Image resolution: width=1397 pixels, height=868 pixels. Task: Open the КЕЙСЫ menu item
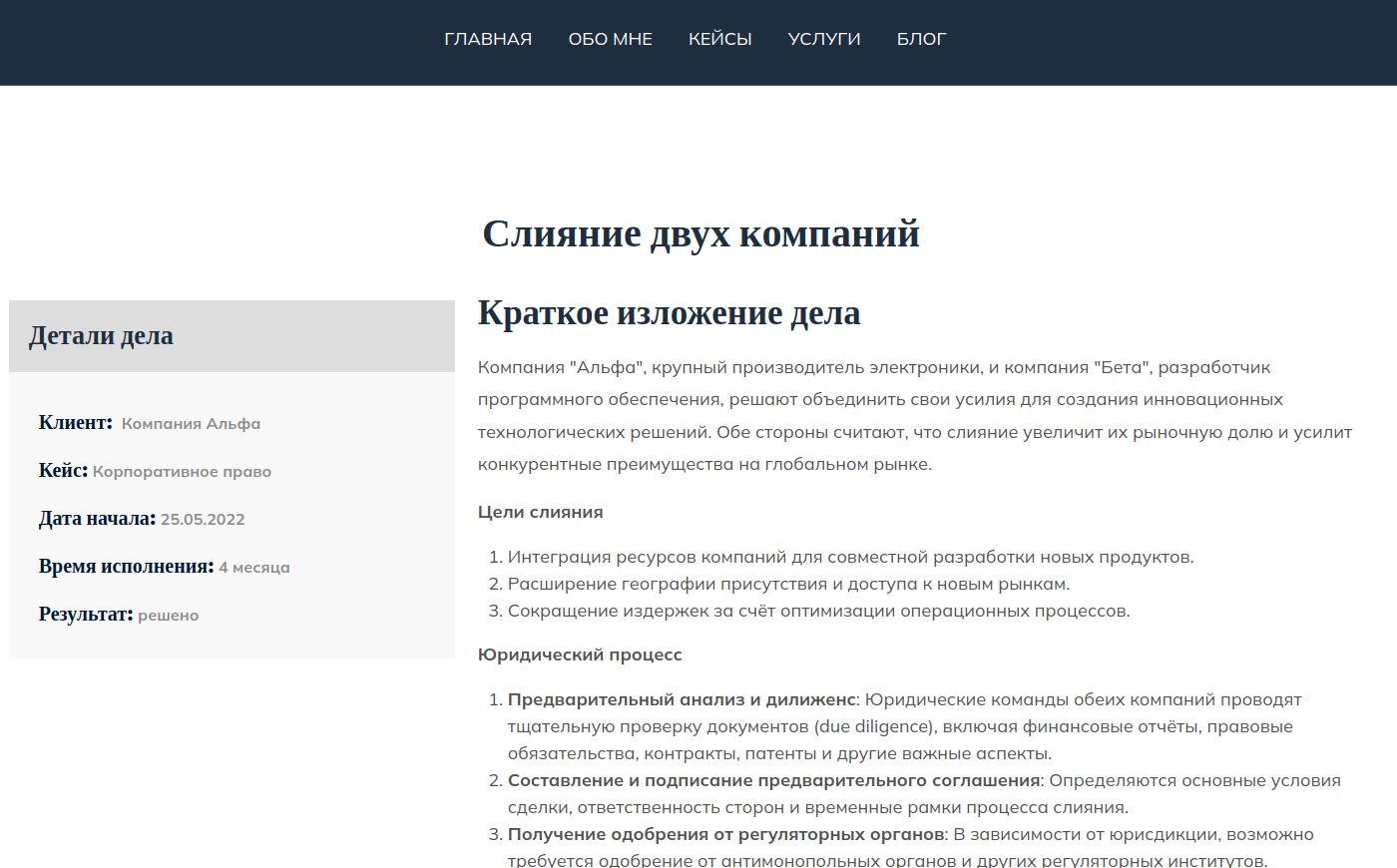[720, 39]
